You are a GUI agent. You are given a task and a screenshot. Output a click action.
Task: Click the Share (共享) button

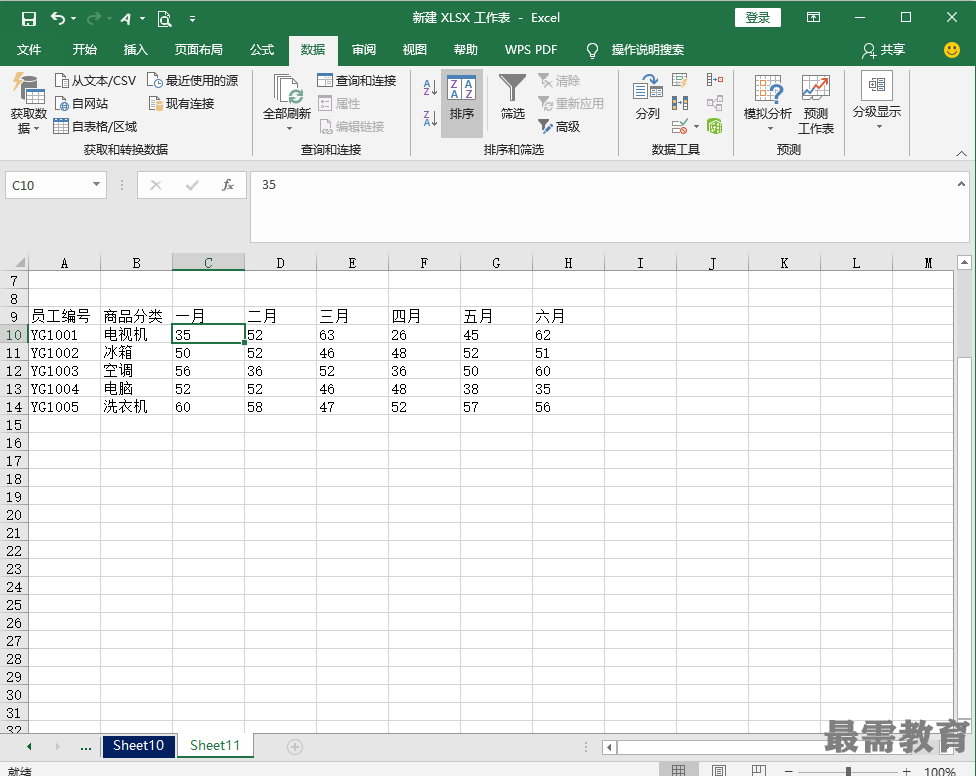pyautogui.click(x=883, y=50)
